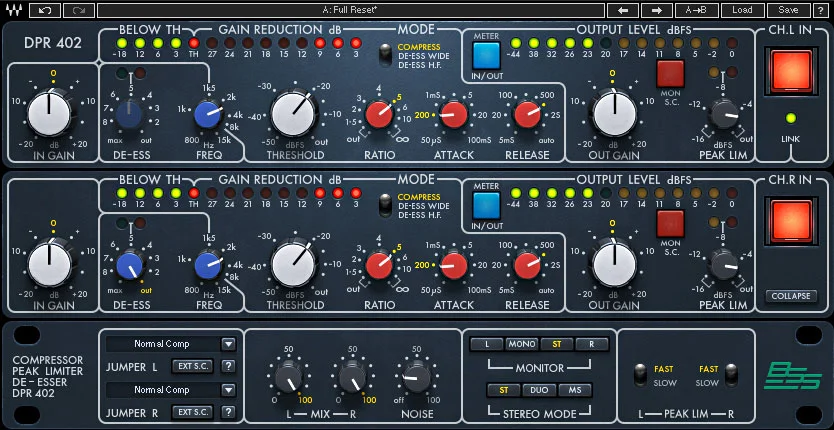
Task: Go to next preset with right arrow
Action: tap(657, 10)
